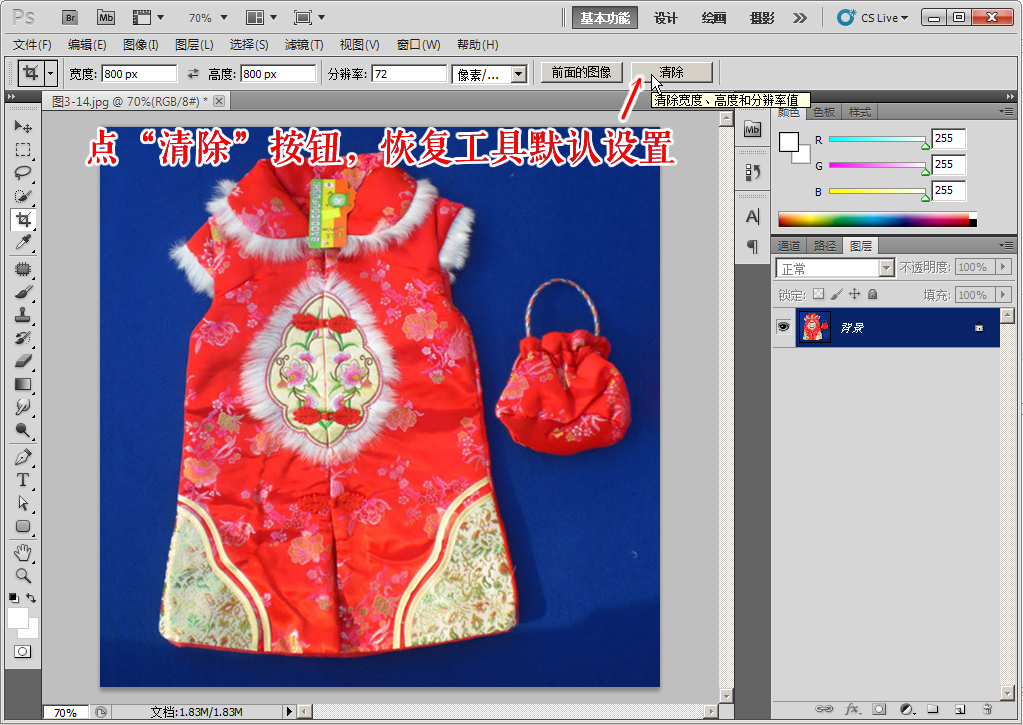1023x725 pixels.
Task: Hide the 背景 layer visibility eye
Action: [783, 327]
